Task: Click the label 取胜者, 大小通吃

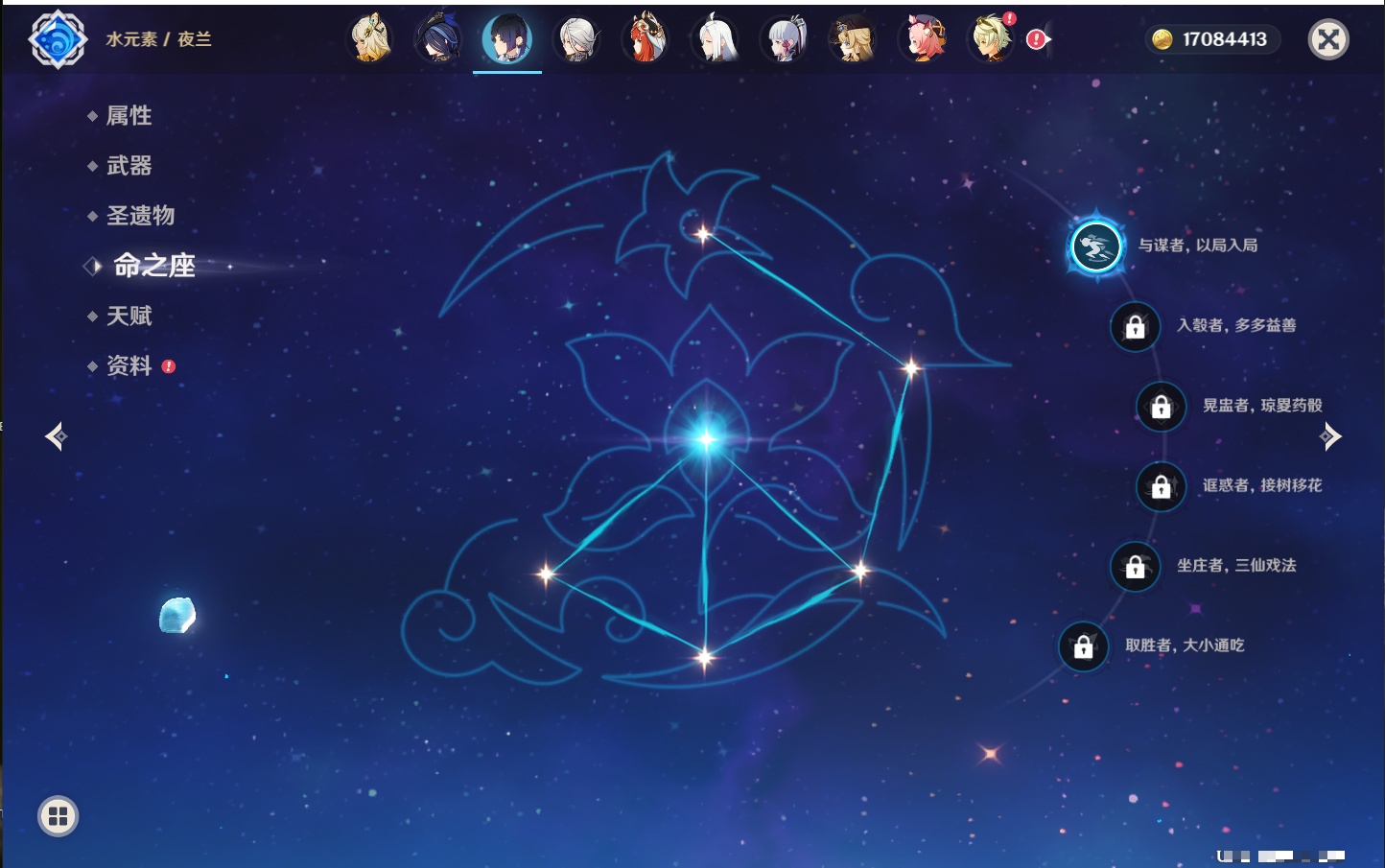Action: click(x=1185, y=645)
